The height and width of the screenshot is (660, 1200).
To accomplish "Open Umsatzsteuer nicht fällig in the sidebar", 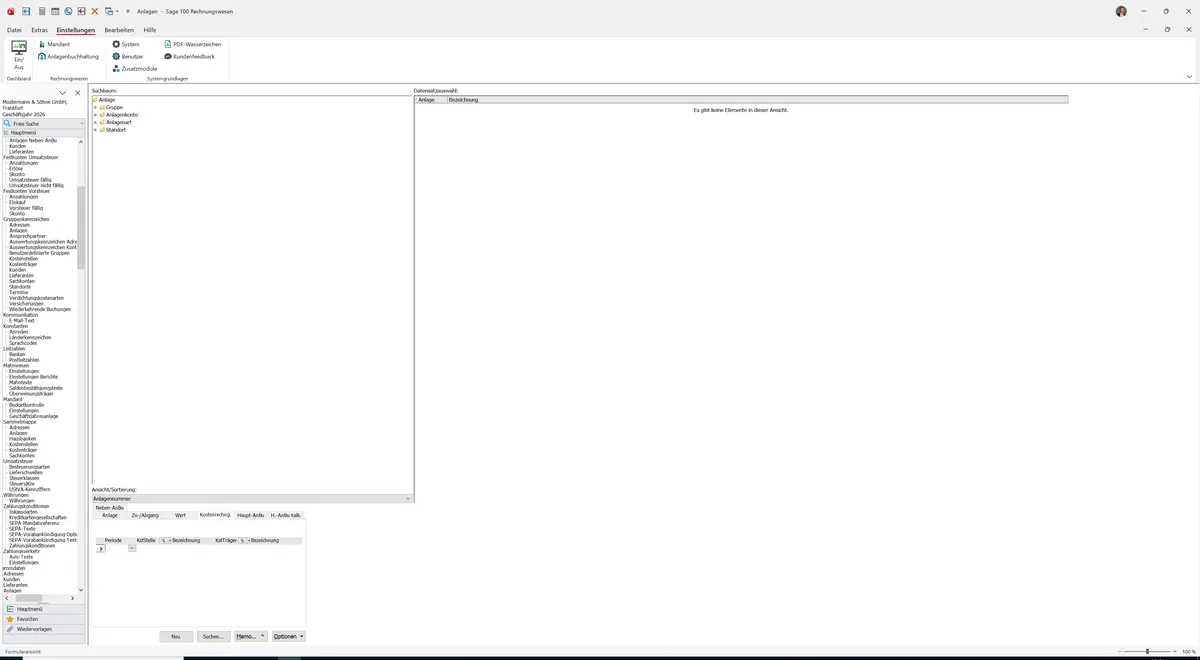I will pos(36,185).
